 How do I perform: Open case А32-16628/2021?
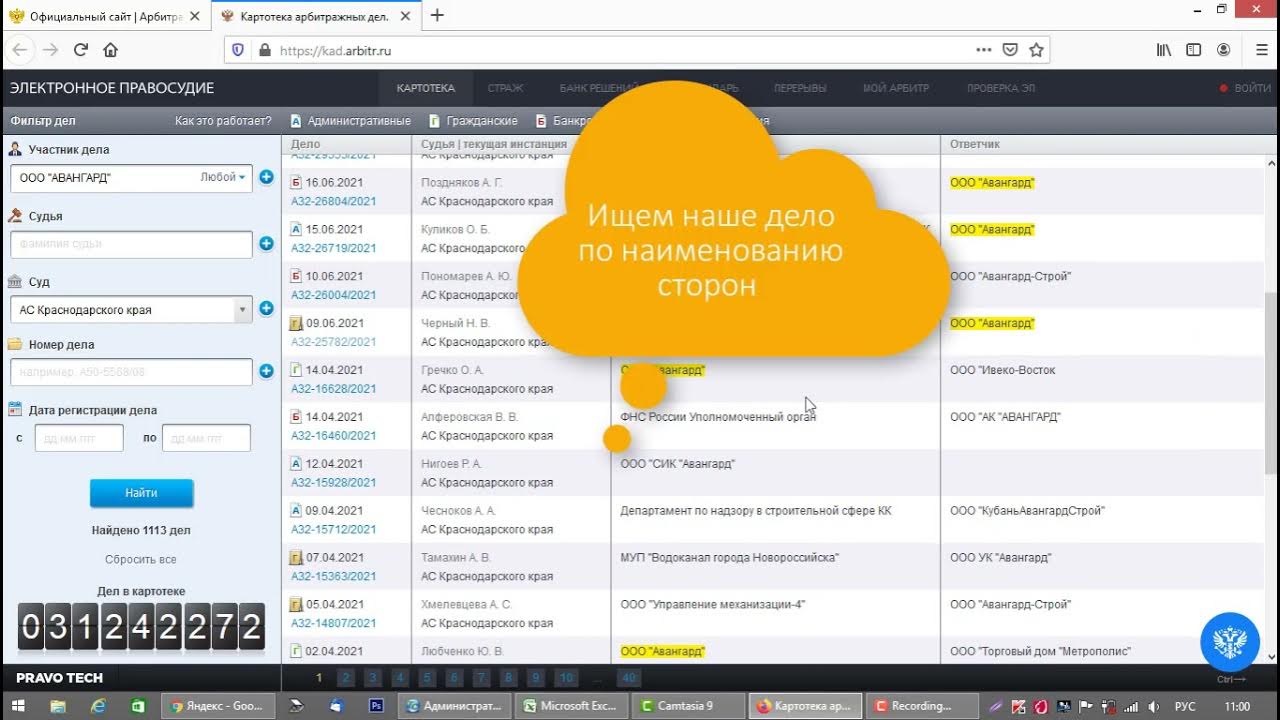[333, 389]
